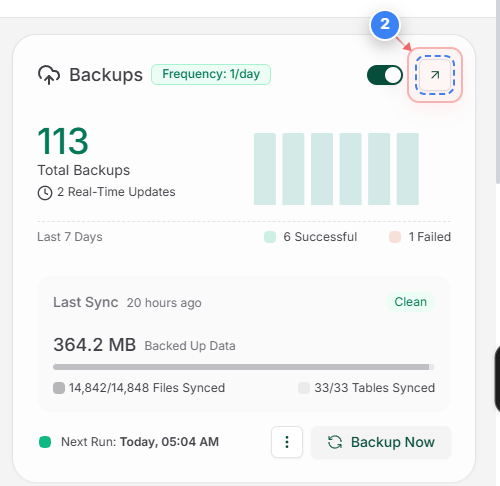The image size is (500, 486).
Task: Click the first backup bar in chart
Action: point(265,169)
